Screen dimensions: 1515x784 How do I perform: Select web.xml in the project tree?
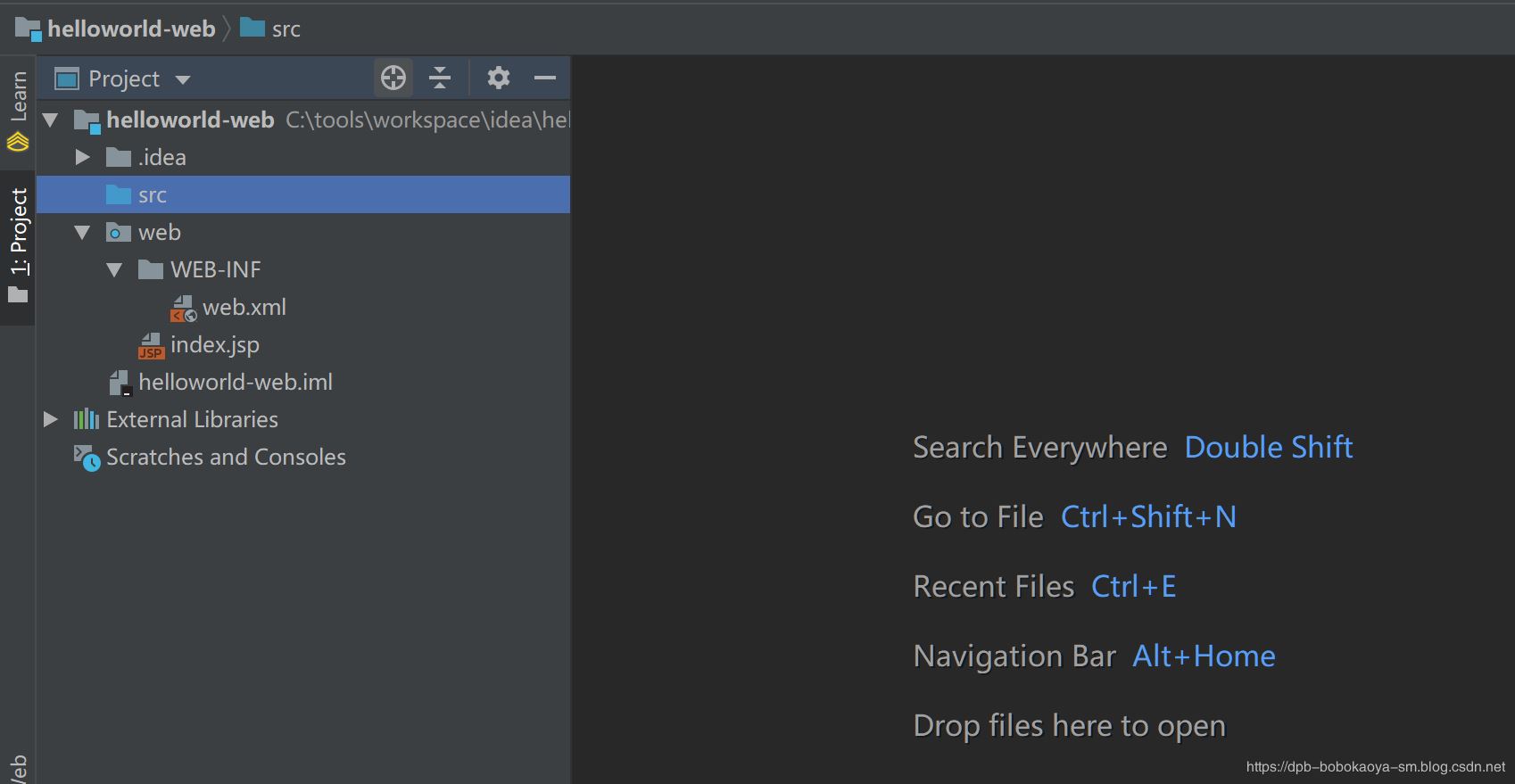tap(303, 308)
